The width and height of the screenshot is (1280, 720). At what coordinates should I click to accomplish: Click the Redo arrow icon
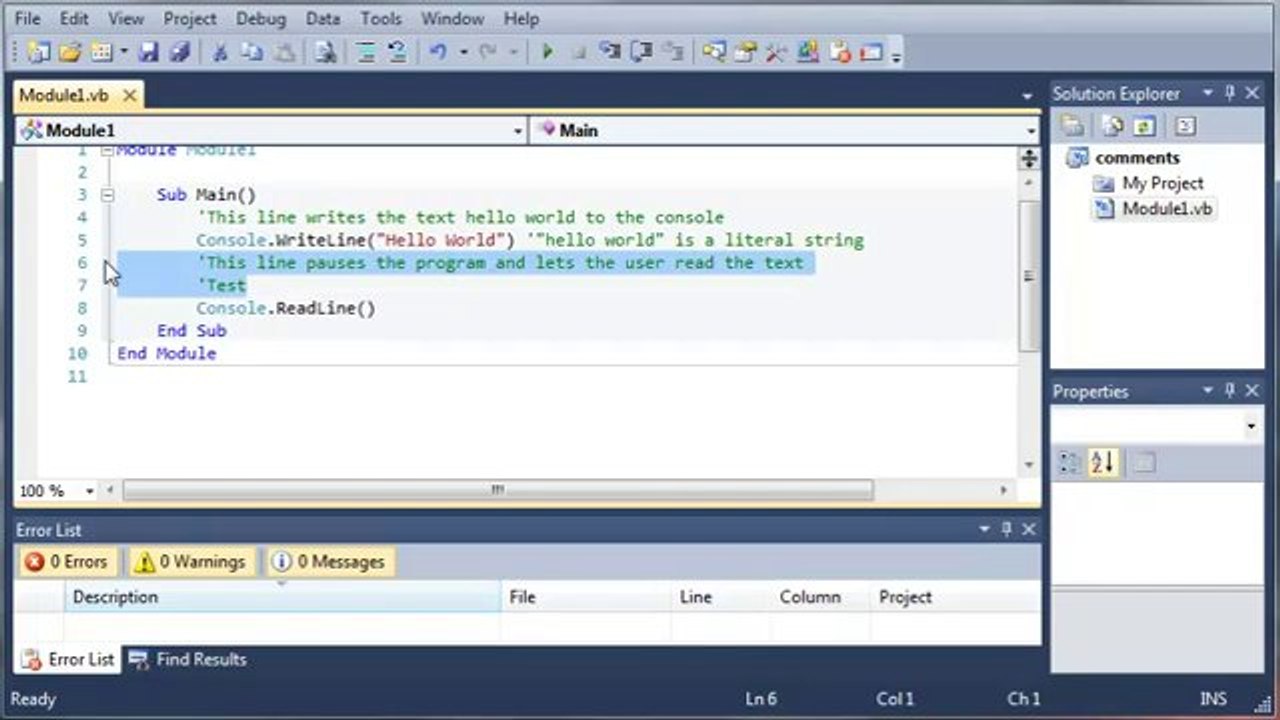click(488, 52)
